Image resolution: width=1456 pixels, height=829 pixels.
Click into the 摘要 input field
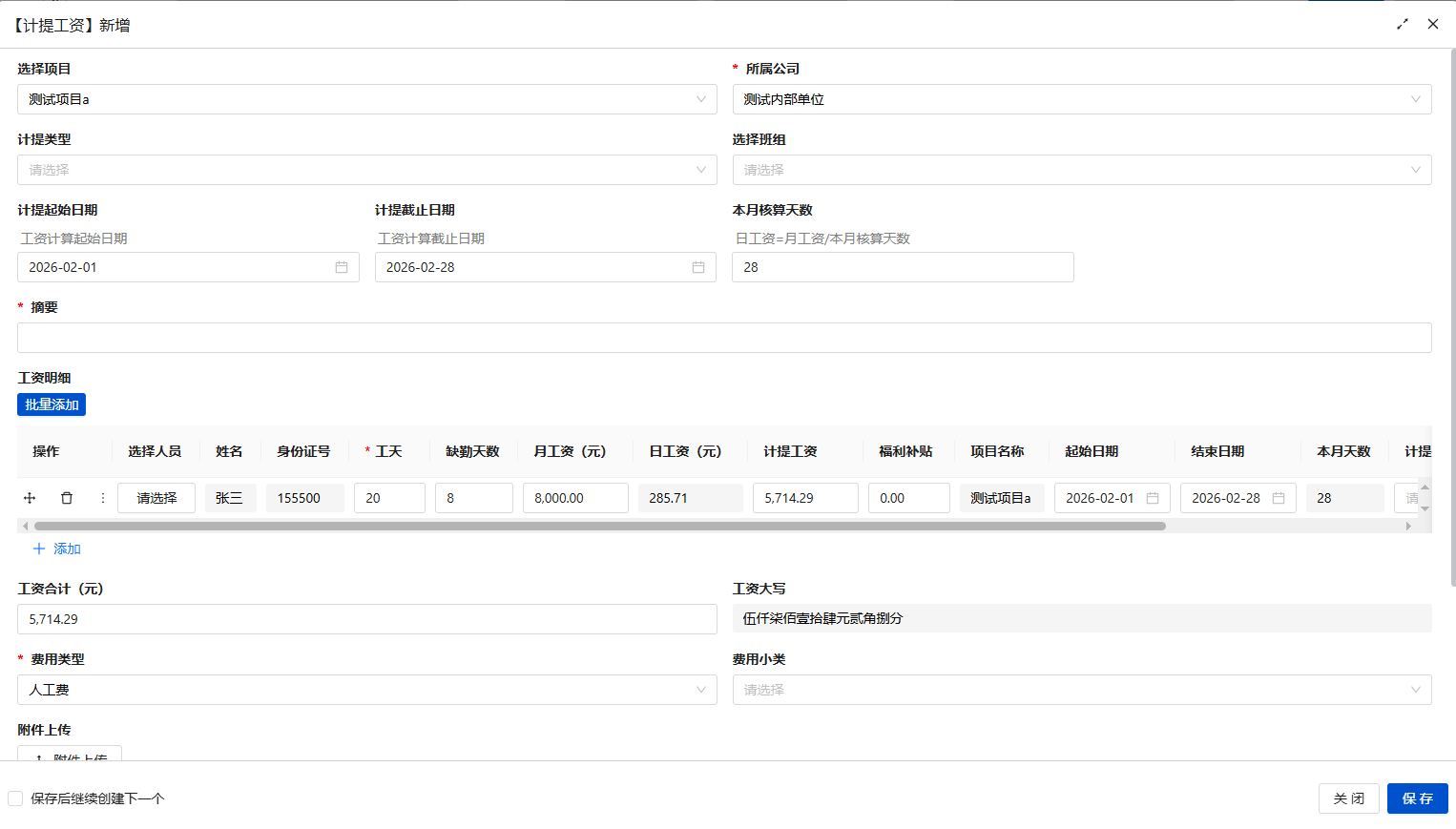click(x=724, y=338)
